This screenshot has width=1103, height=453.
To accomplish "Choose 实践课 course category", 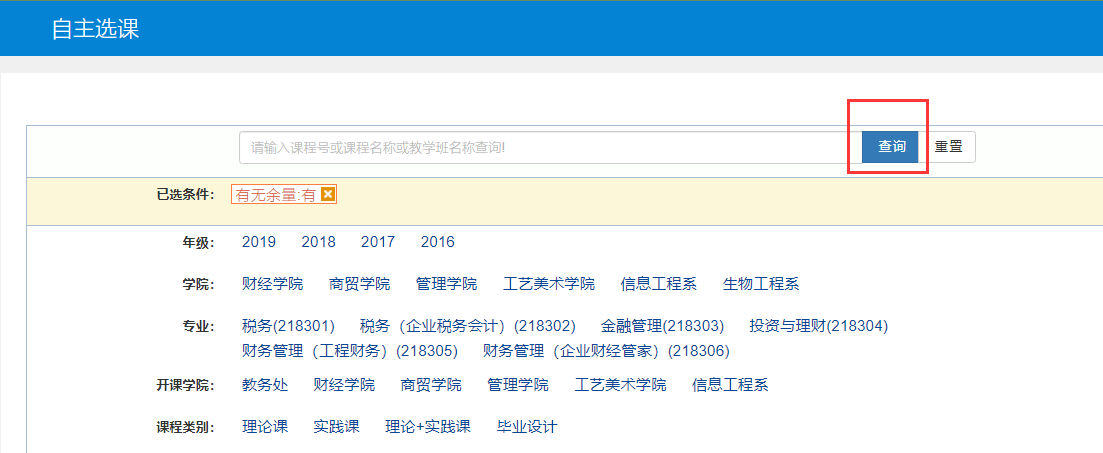I will (x=336, y=427).
